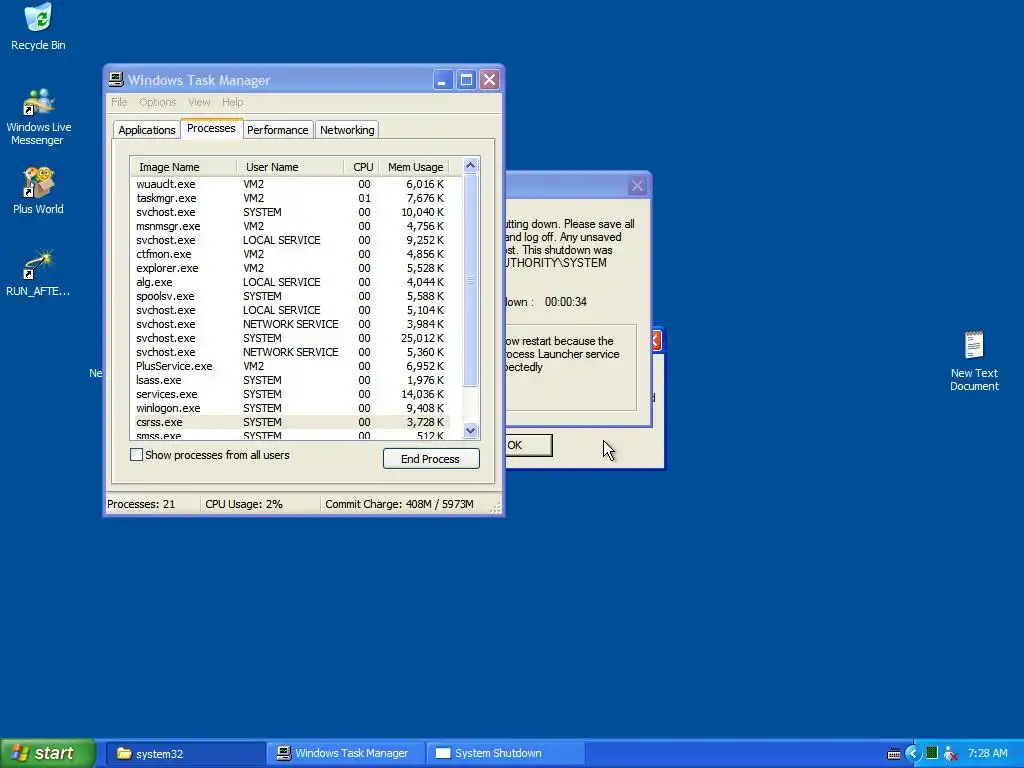Click the Windows Task Manager taskbar button
This screenshot has width=1024, height=768.
(x=345, y=754)
